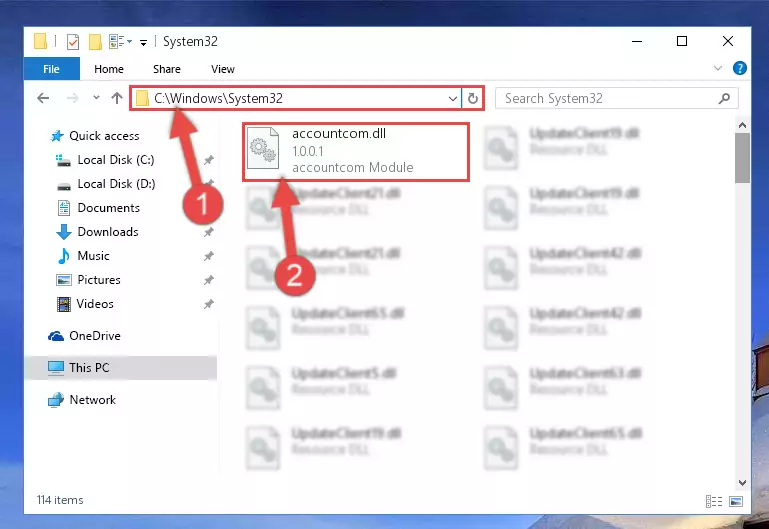Click the New Folder icon in quick access toolbar
Image resolution: width=769 pixels, height=529 pixels.
(x=95, y=42)
